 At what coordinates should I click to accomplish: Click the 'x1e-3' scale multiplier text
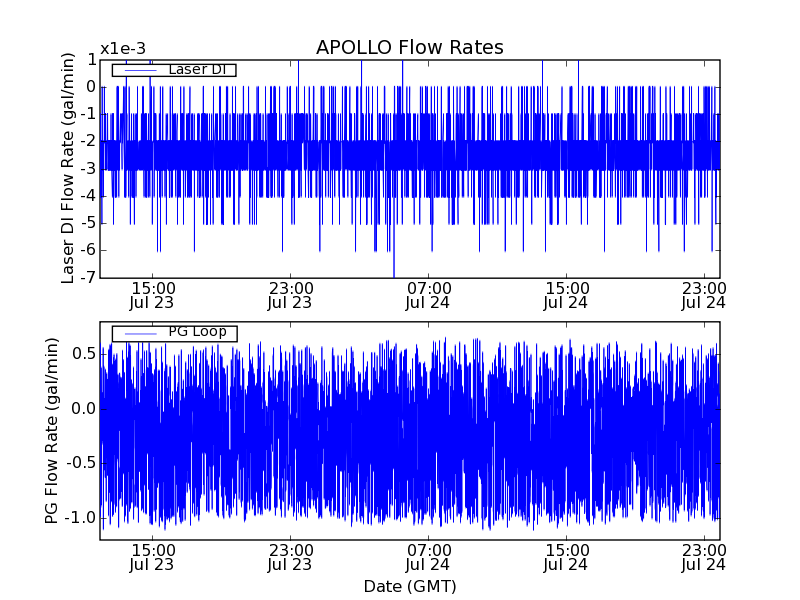point(123,49)
